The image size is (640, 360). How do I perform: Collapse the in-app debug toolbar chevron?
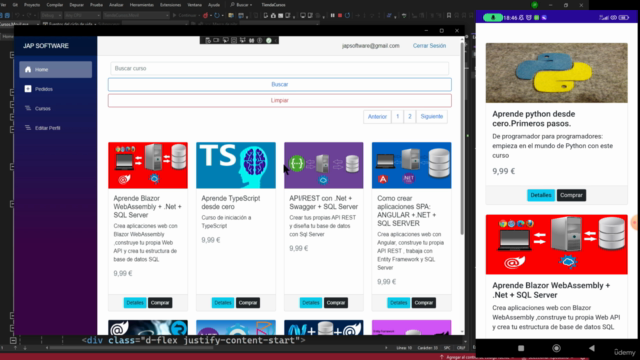click(276, 40)
